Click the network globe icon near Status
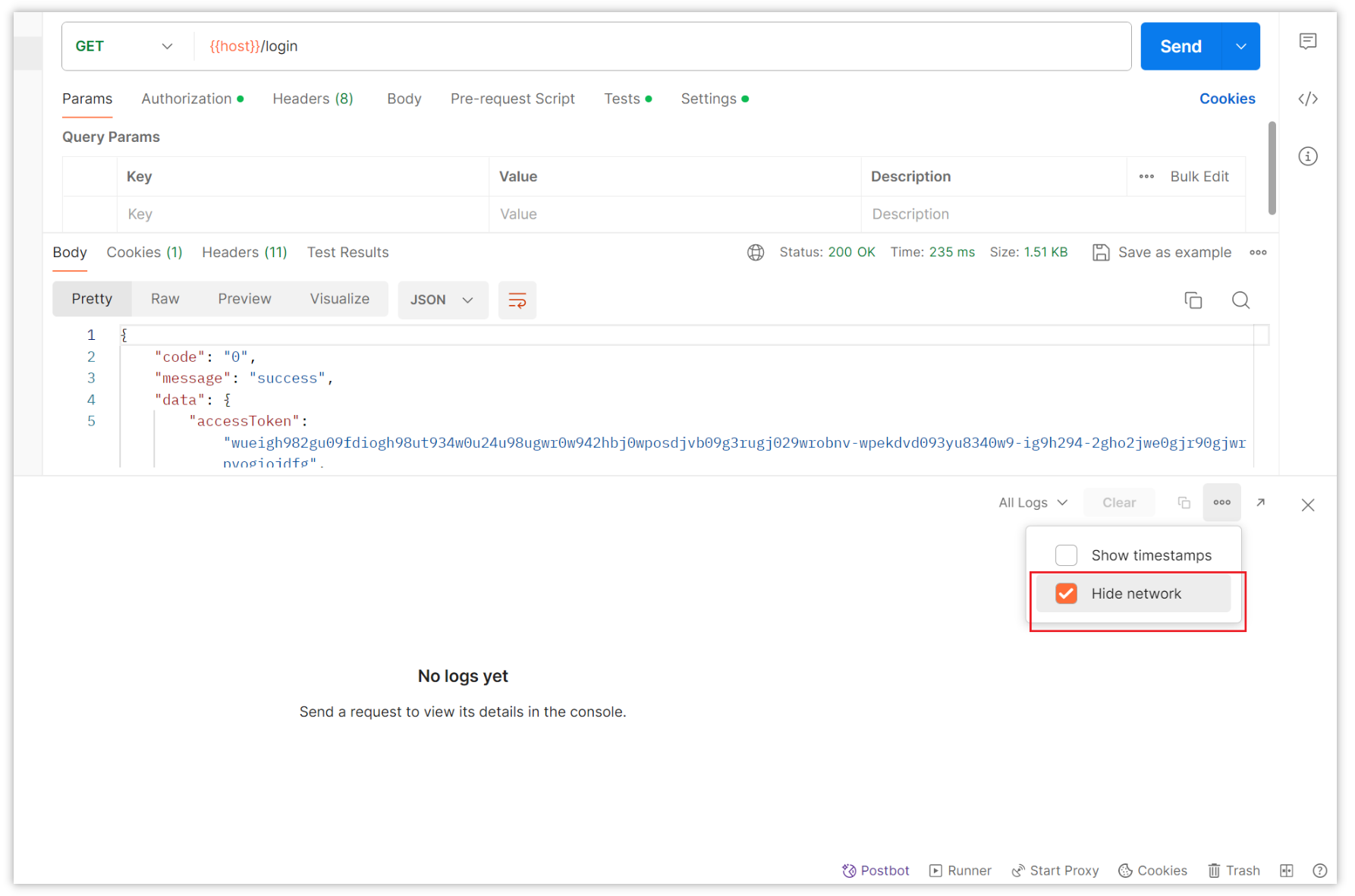Image resolution: width=1355 pixels, height=896 pixels. 756,253
